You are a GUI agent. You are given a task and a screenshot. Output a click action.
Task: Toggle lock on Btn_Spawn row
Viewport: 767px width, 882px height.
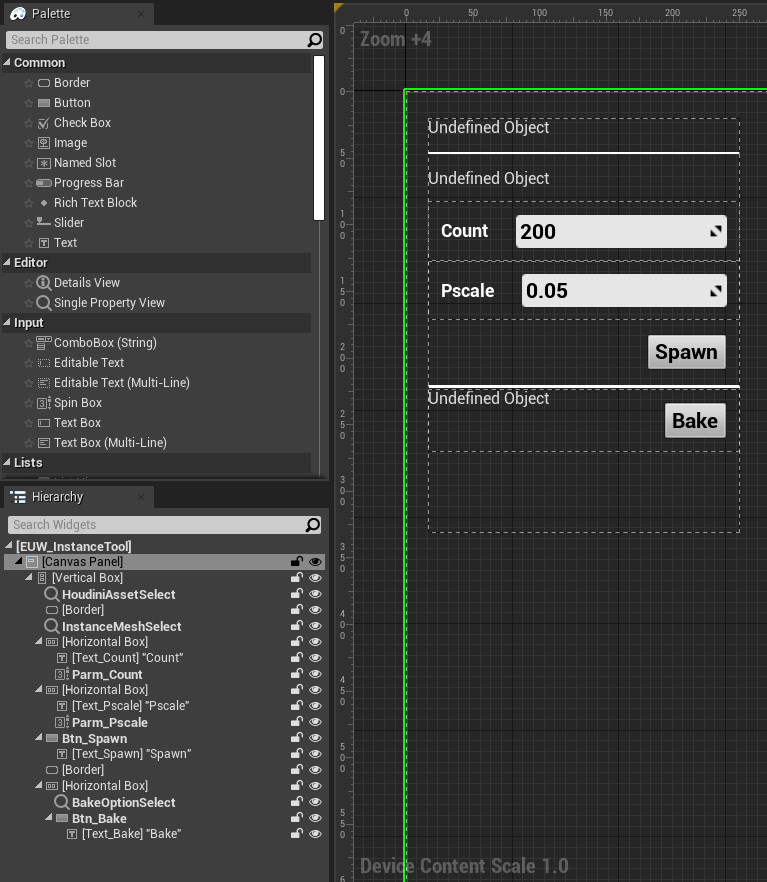pos(297,737)
